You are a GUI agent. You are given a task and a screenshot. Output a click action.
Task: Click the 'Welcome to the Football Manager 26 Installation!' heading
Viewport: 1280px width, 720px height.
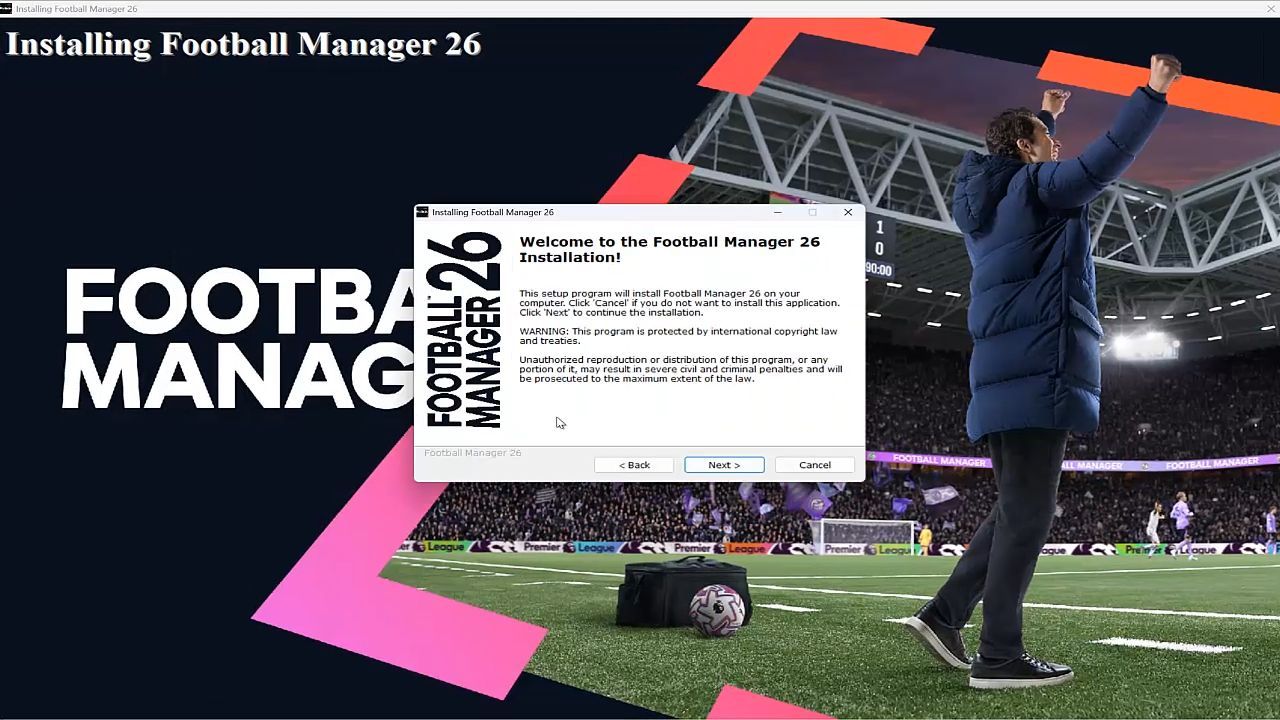[669, 249]
